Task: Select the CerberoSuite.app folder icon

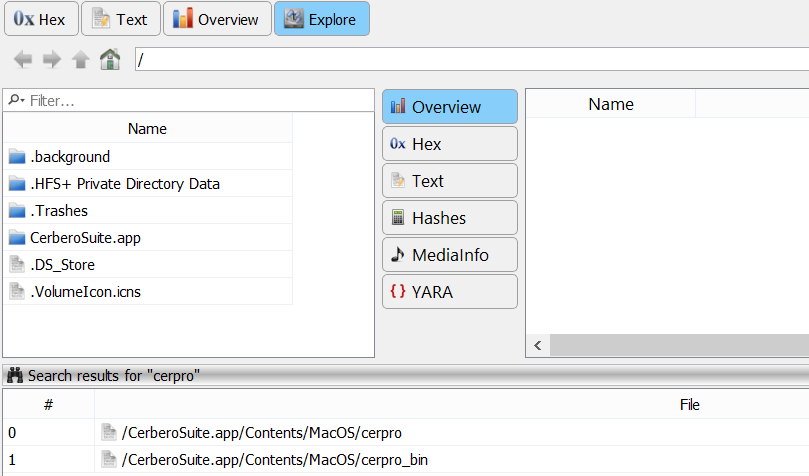Action: [x=17, y=238]
